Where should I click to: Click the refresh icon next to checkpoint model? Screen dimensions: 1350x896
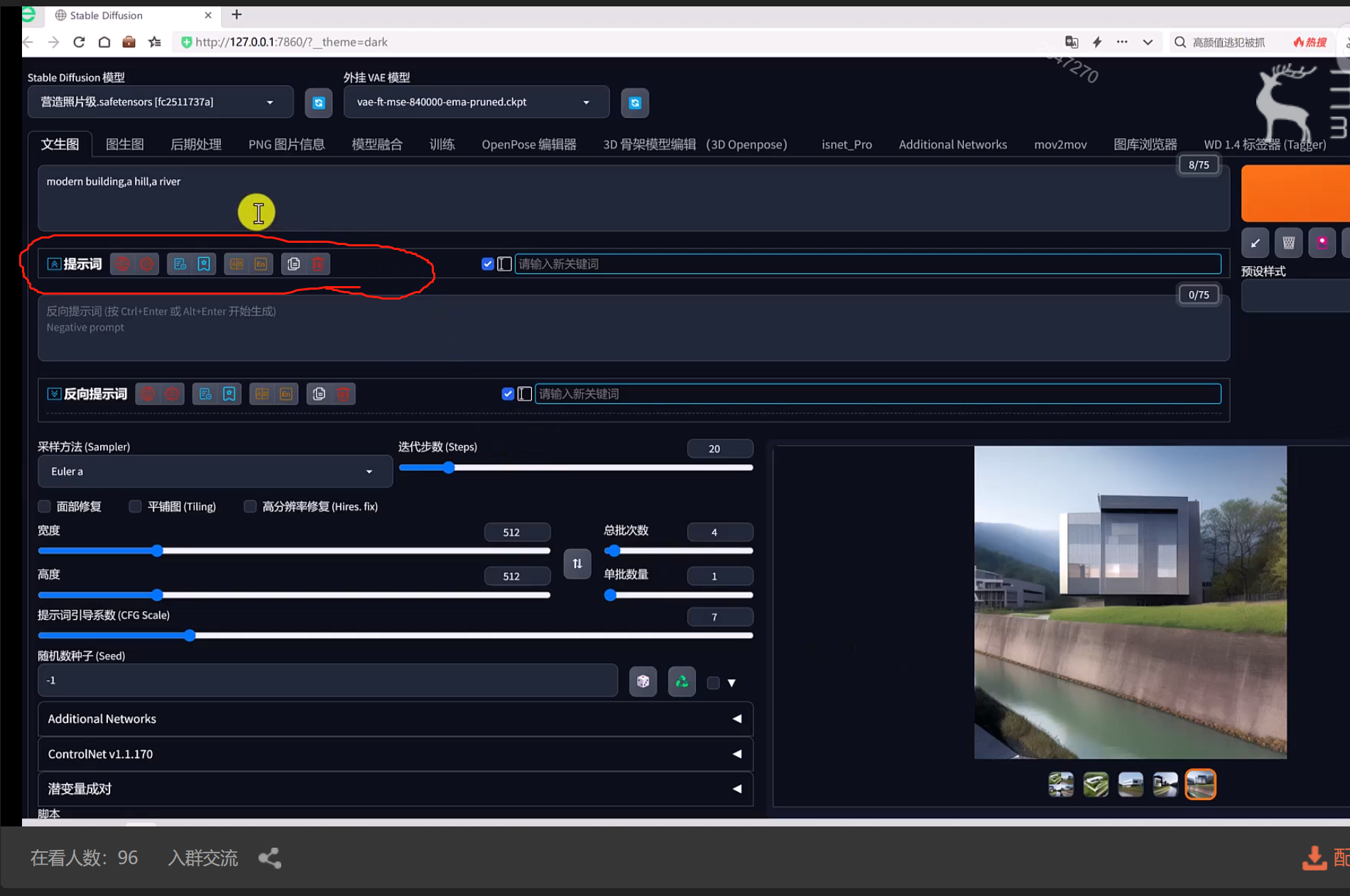coord(318,103)
